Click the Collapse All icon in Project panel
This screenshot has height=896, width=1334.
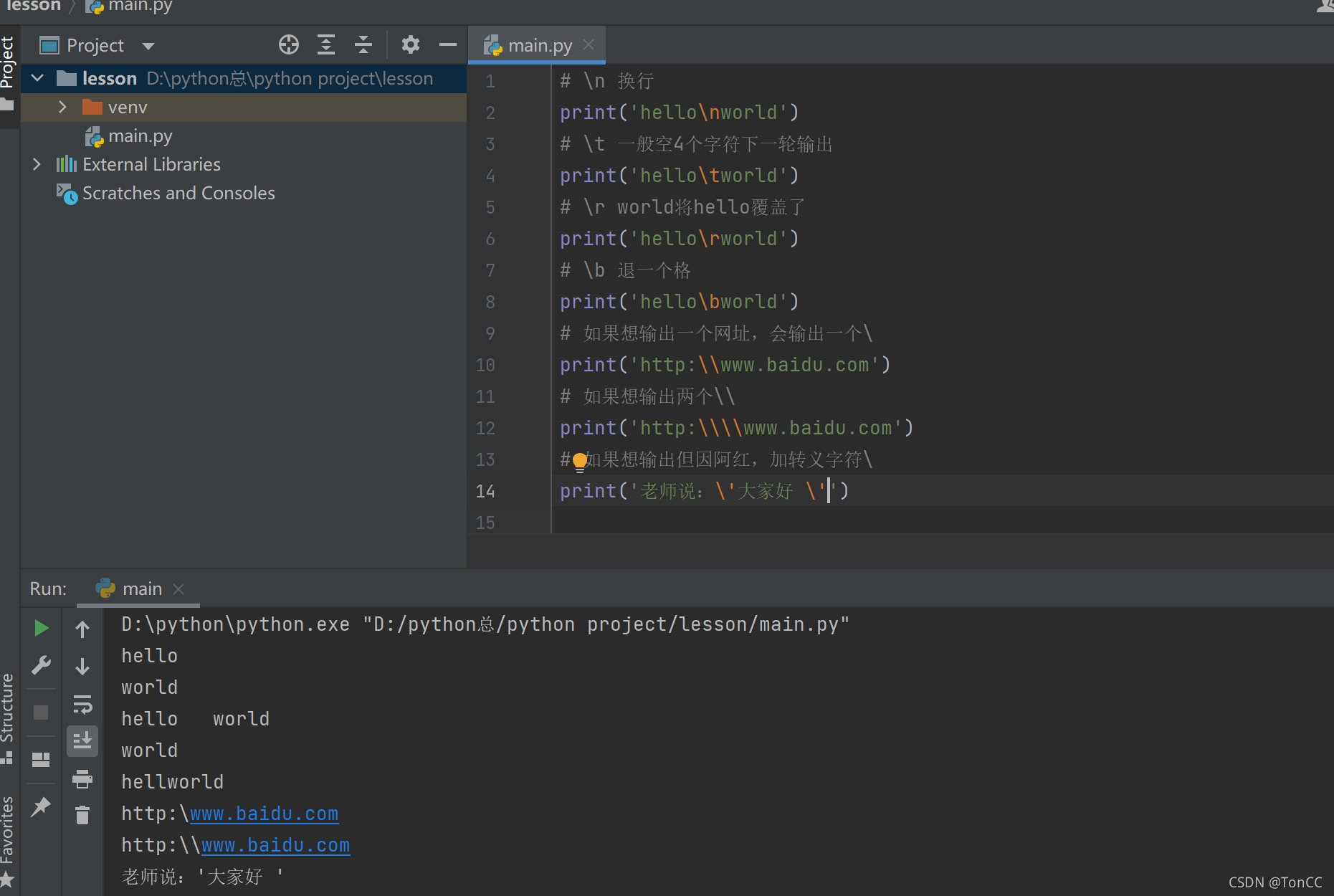[x=363, y=45]
